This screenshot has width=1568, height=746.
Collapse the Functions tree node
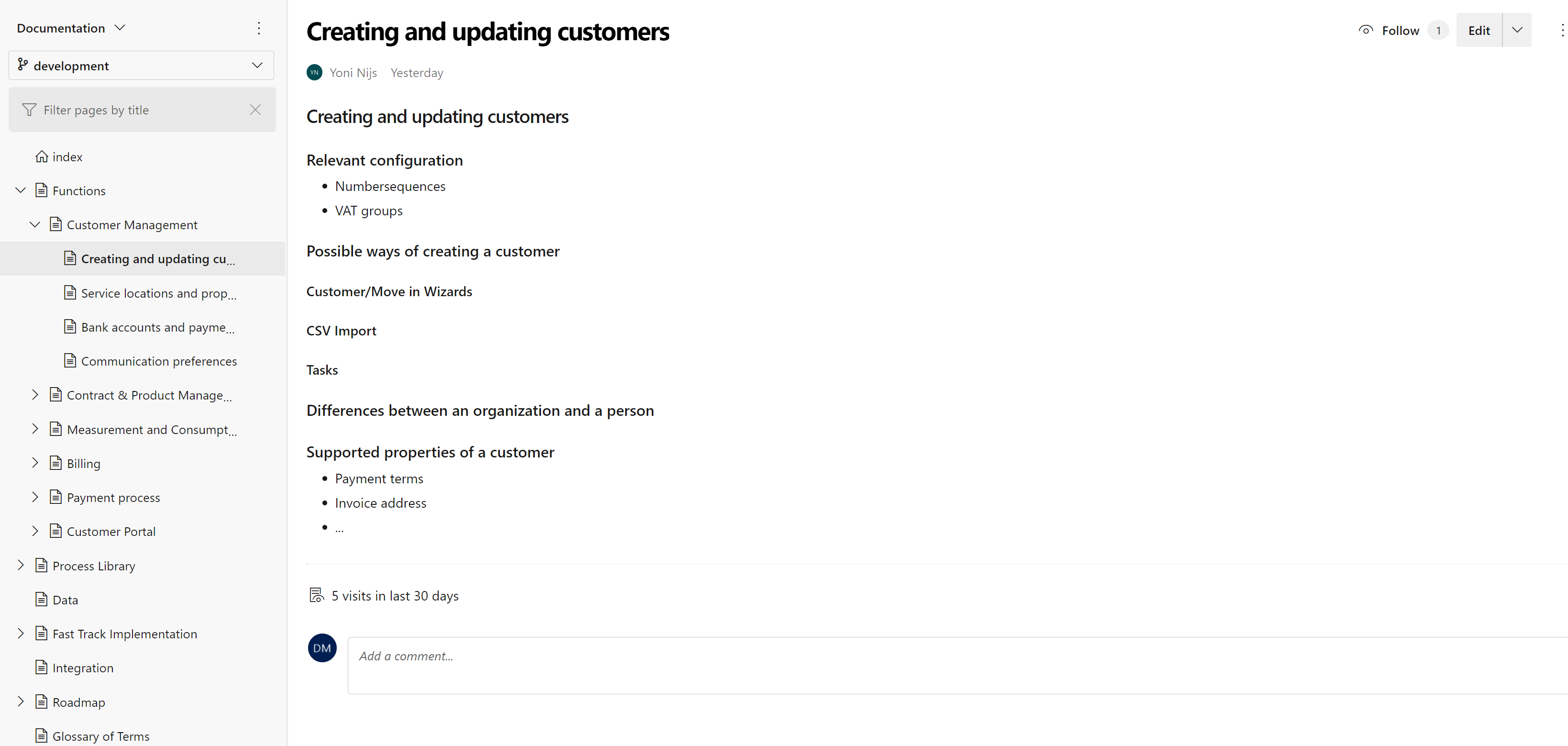click(21, 190)
